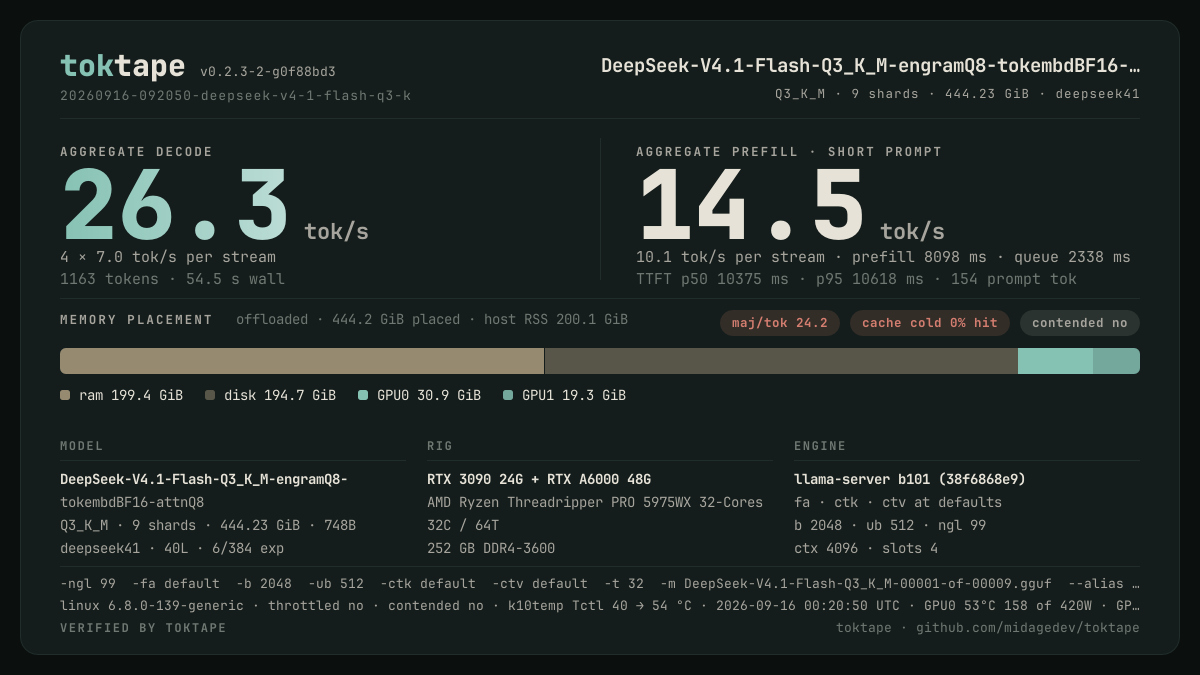Screen dimensions: 1200x675
Task: Select 'b 2048 · ub 512 · ngl 99' line
Action: 890,525
